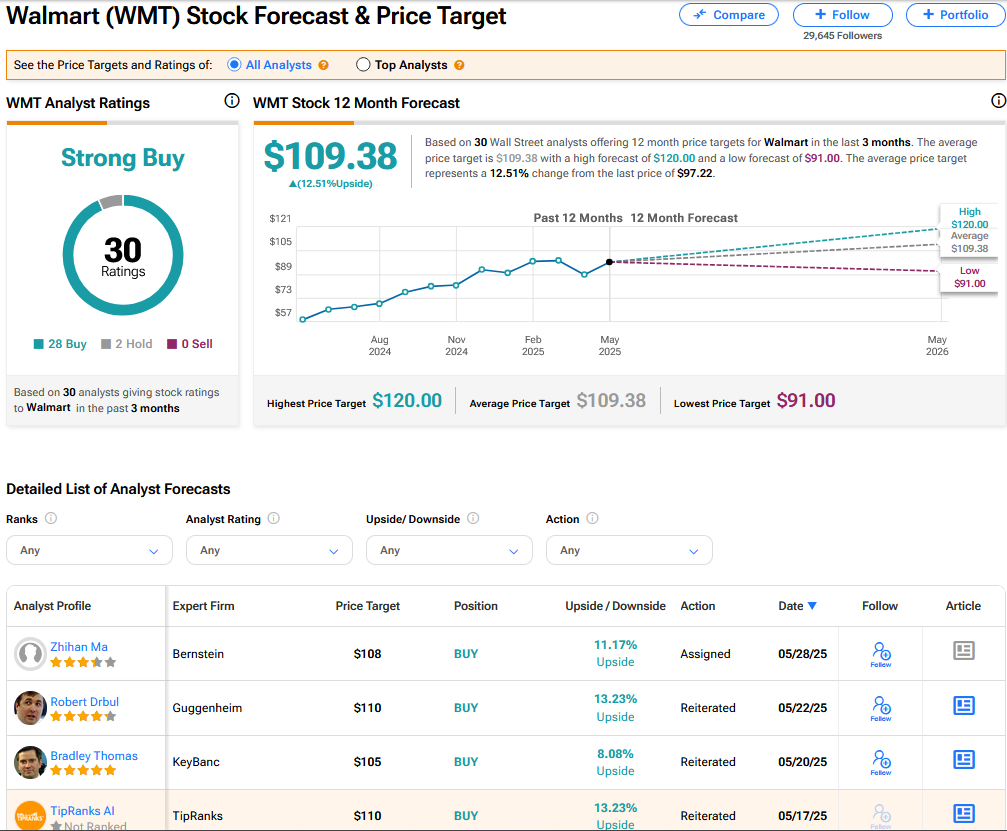Open article icon for KeyBanc row
The width and height of the screenshot is (1007, 831).
click(963, 759)
